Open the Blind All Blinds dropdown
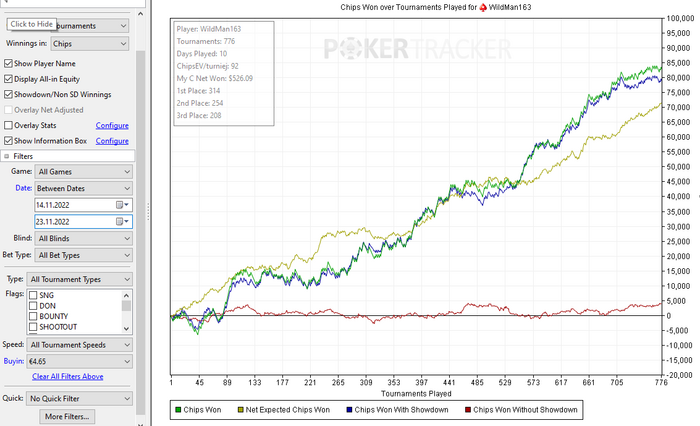 pyautogui.click(x=83, y=238)
